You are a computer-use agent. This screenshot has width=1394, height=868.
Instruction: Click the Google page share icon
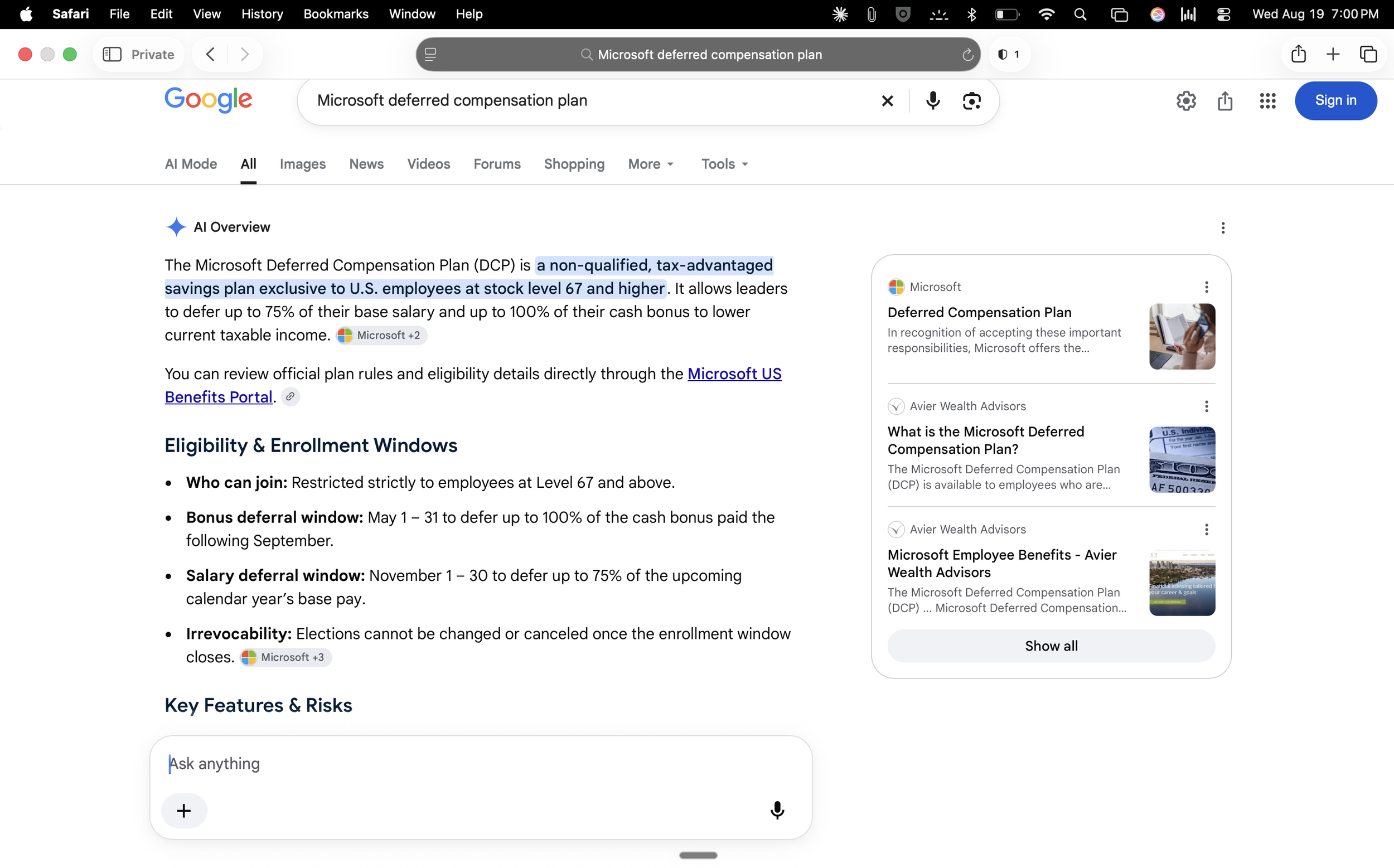click(1225, 101)
